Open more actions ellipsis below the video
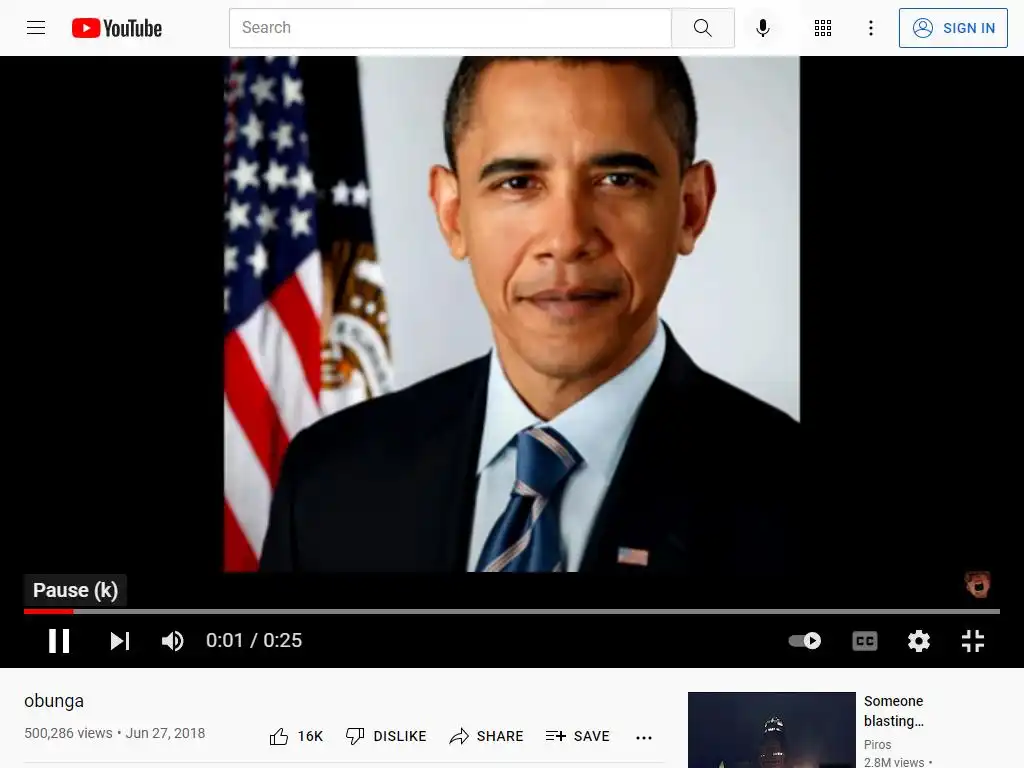Screen dimensions: 1024x768 pos(644,737)
